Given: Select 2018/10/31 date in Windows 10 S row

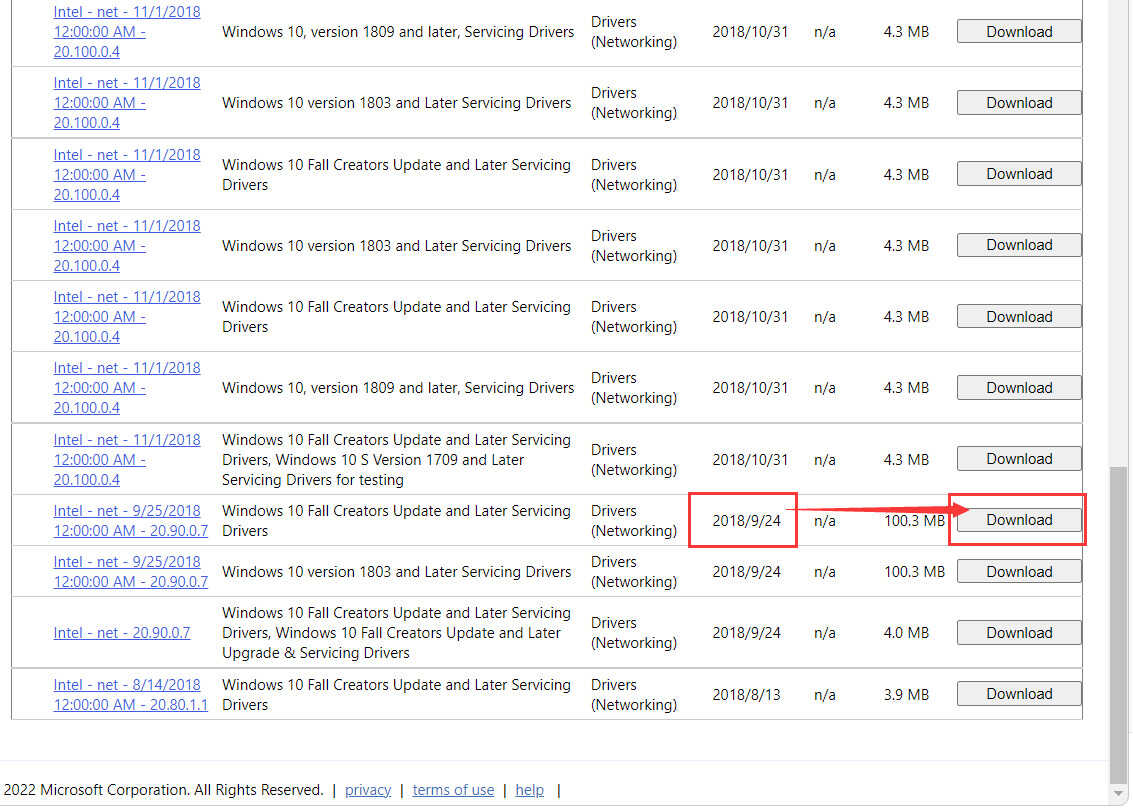Looking at the screenshot, I should pos(750,460).
